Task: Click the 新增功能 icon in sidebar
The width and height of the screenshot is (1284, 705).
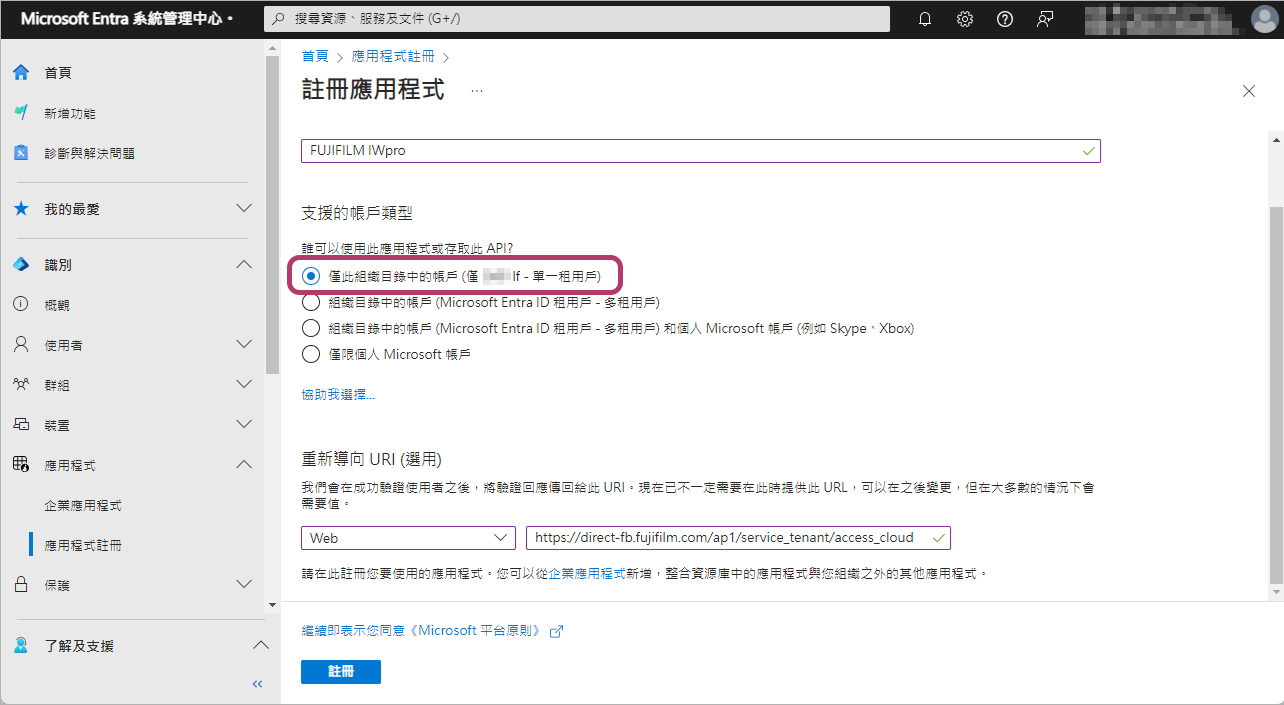Action: [21, 113]
